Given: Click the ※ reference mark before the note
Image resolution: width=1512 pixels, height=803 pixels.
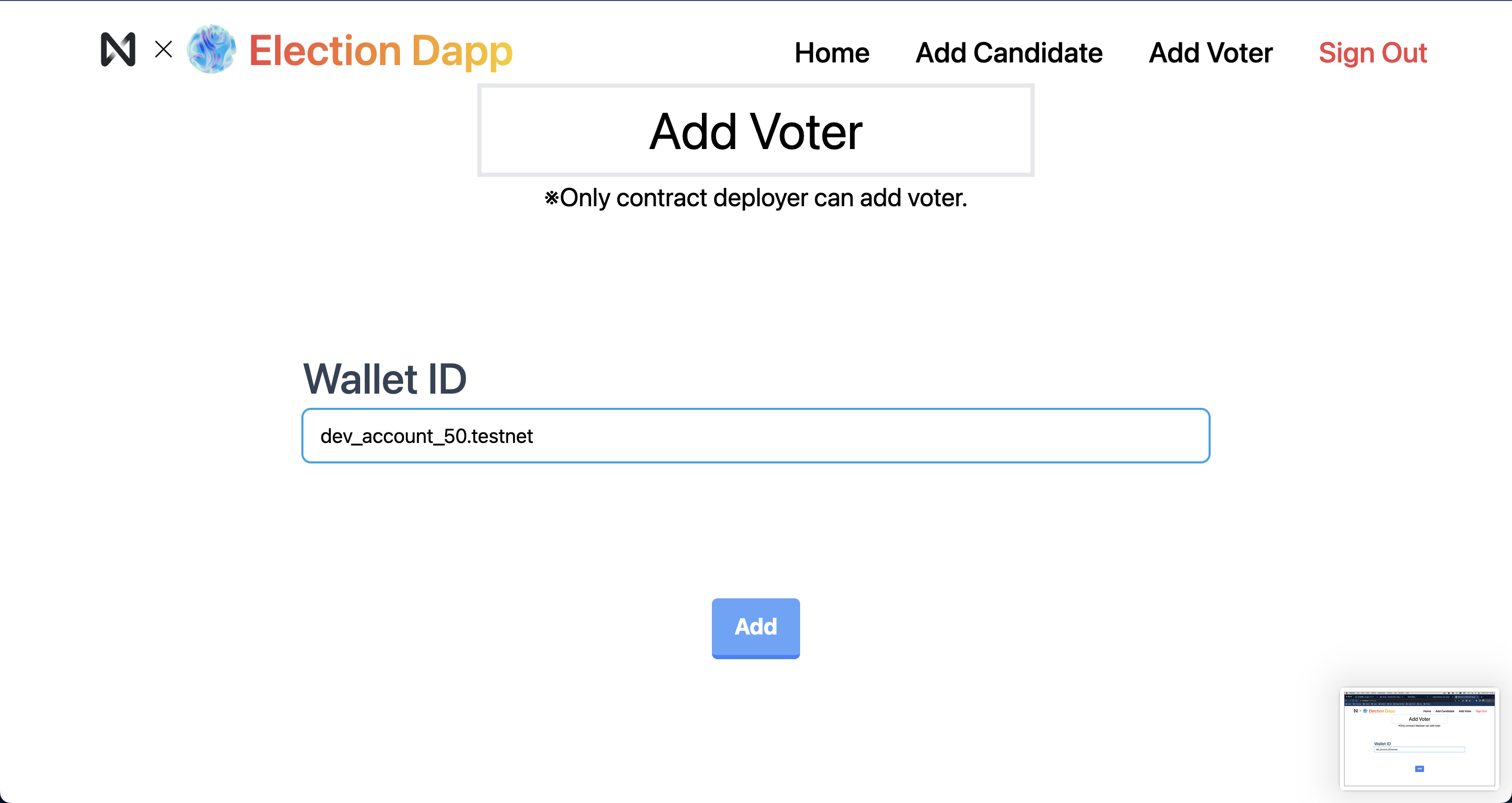Looking at the screenshot, I should [x=551, y=198].
